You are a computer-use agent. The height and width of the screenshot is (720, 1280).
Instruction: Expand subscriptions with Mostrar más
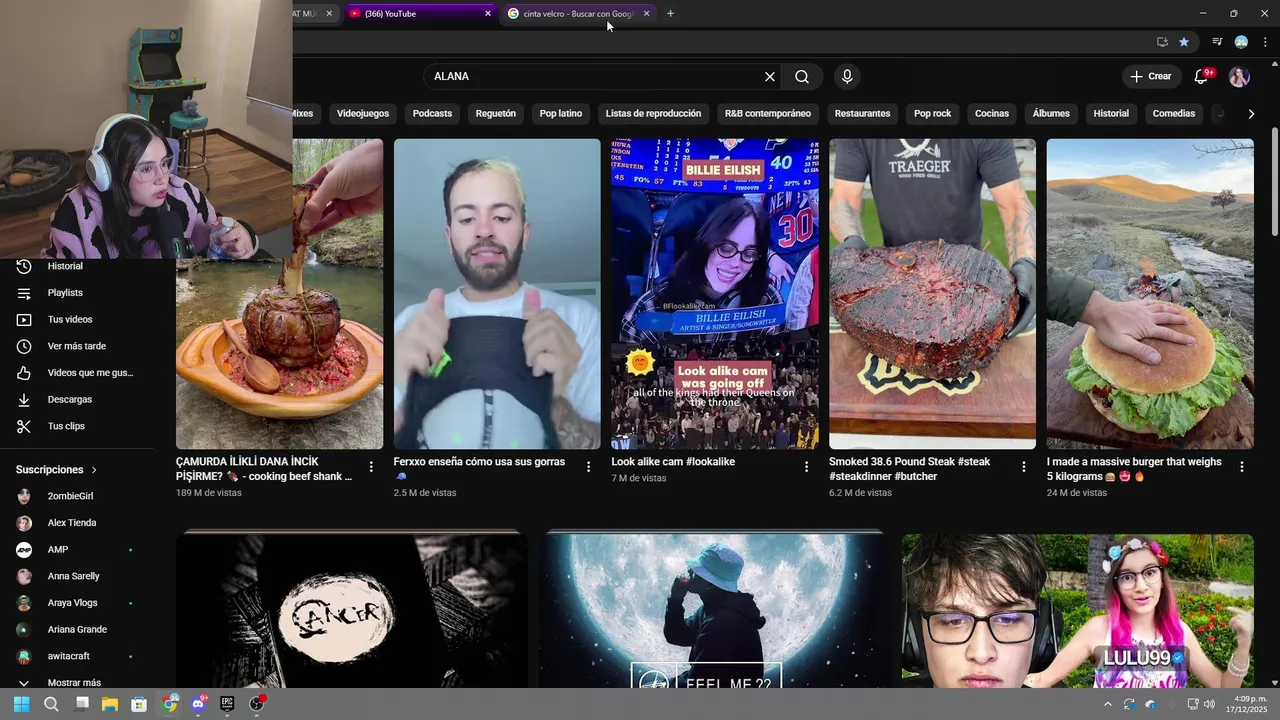tap(76, 682)
